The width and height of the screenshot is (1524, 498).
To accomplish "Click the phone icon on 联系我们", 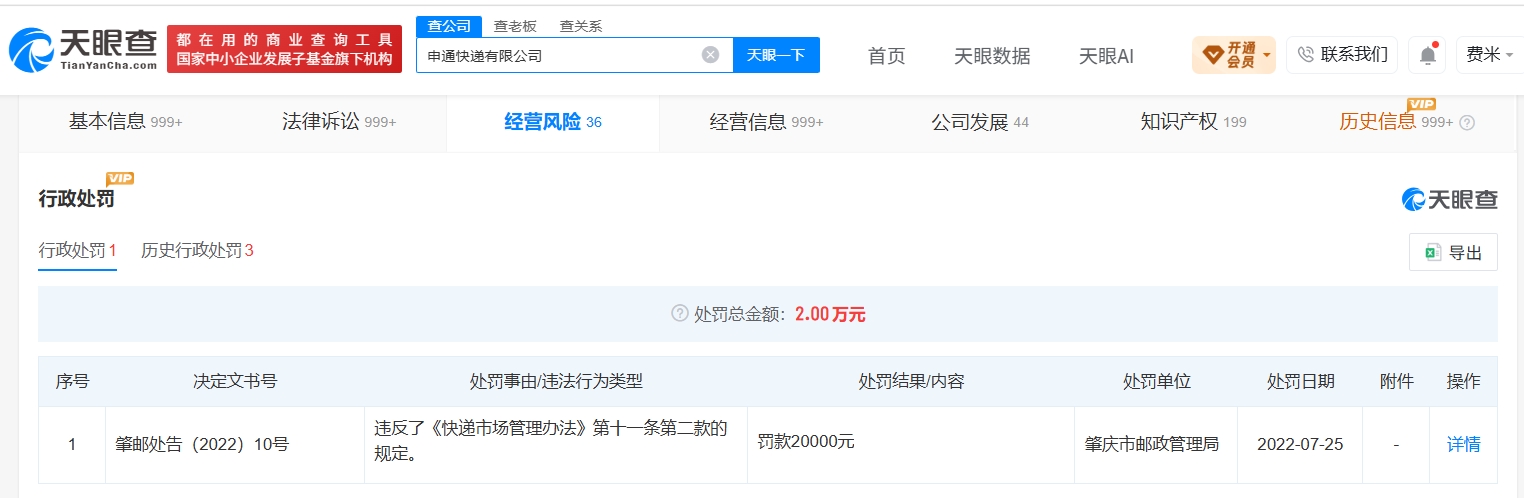I will (x=1305, y=55).
